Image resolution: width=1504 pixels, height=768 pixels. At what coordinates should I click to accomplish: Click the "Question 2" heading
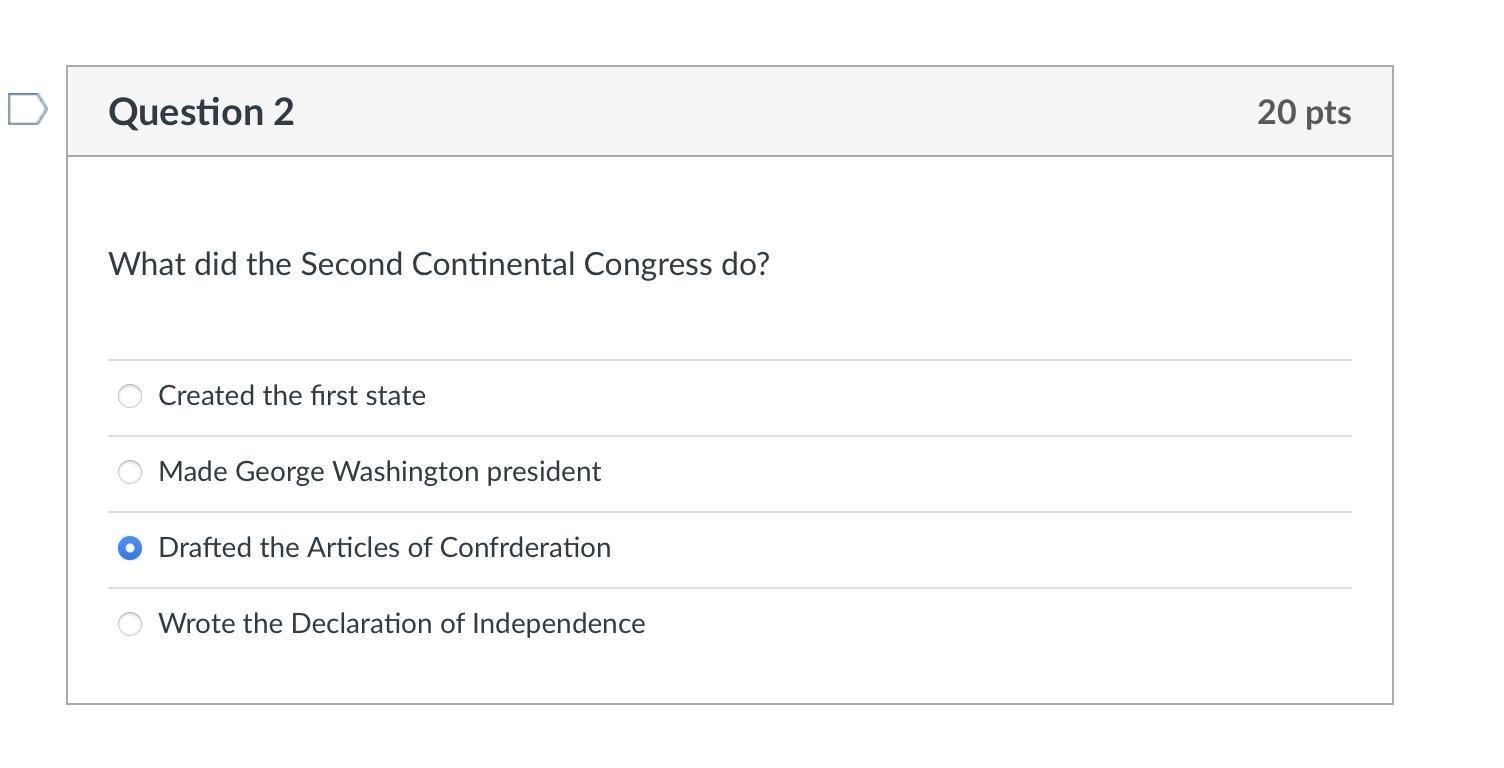201,111
